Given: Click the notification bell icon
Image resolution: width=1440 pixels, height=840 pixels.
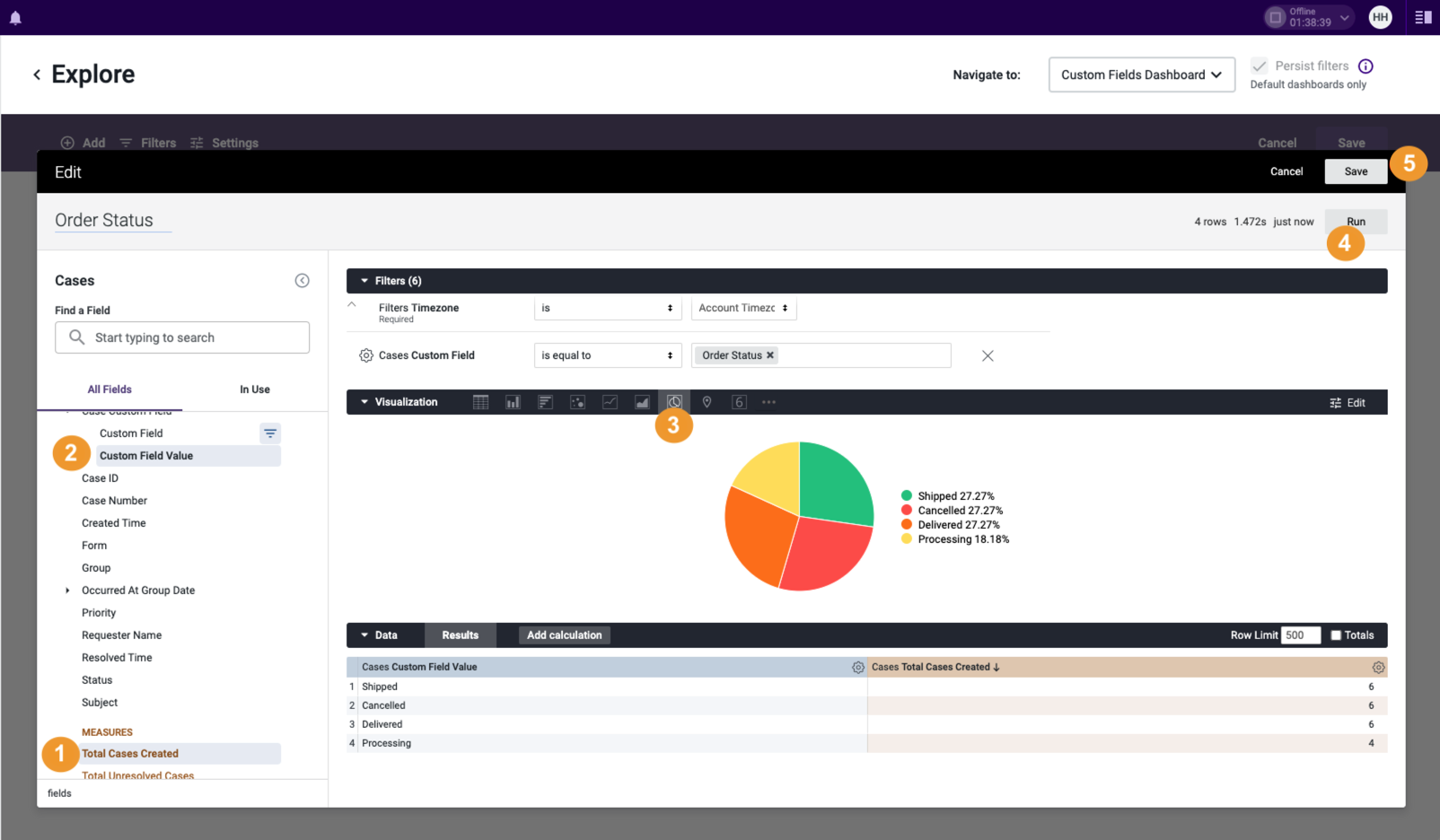Looking at the screenshot, I should tap(15, 18).
